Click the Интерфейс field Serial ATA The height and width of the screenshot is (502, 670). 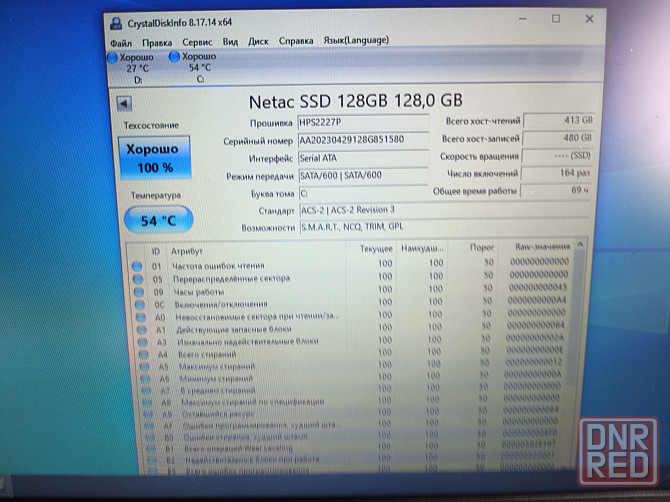[x=363, y=158]
